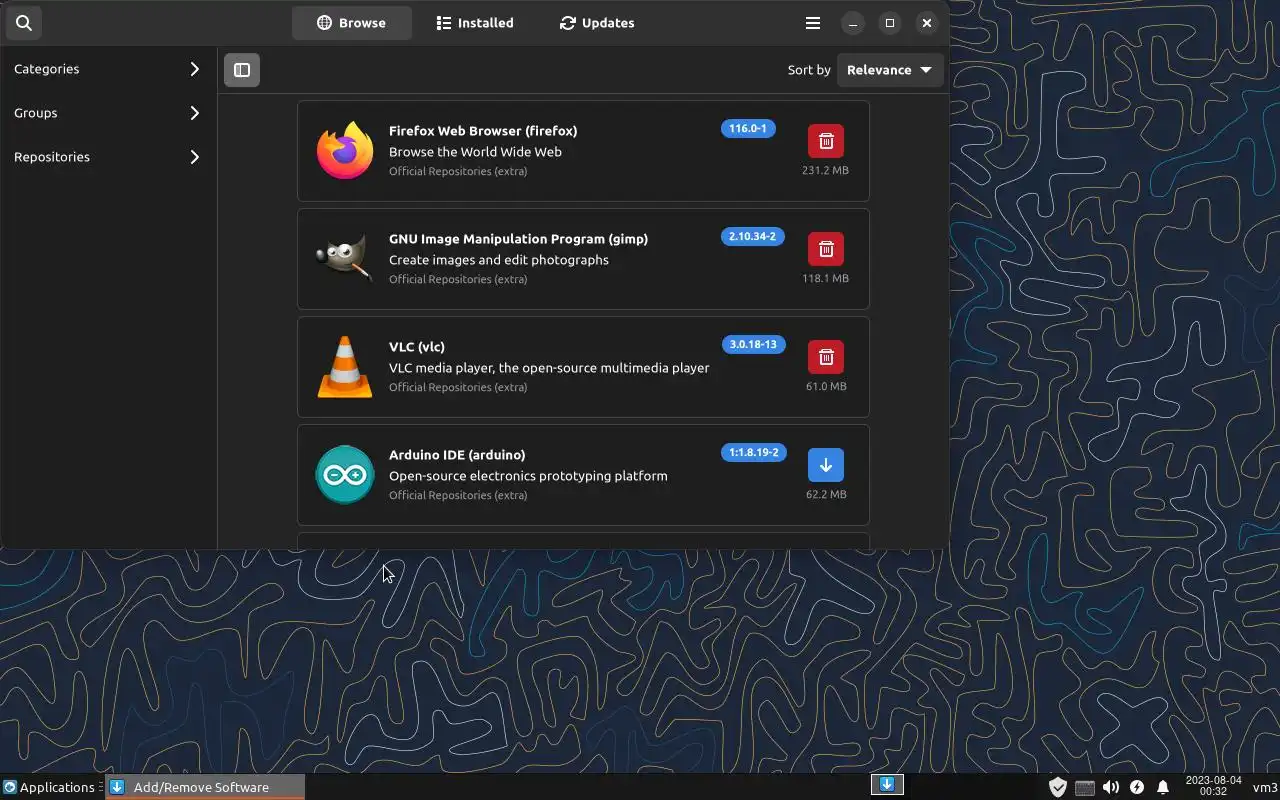This screenshot has height=800, width=1280.
Task: Click the Arduino IDE download button
Action: 826,465
